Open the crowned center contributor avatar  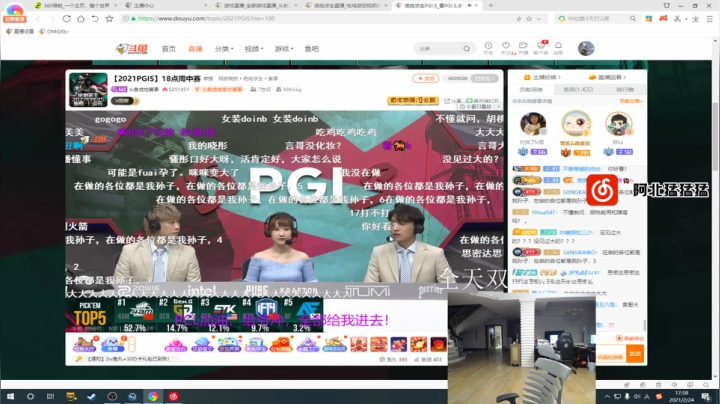pyautogui.click(x=576, y=123)
